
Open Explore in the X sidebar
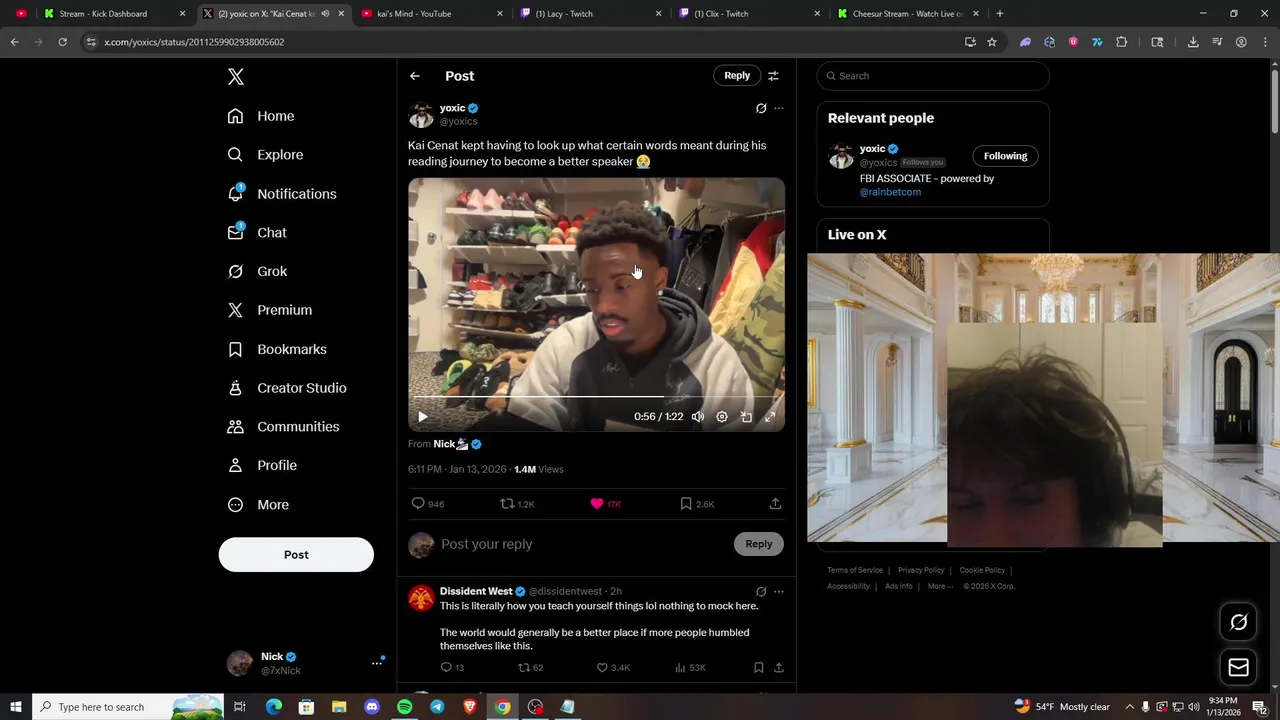[x=265, y=155]
